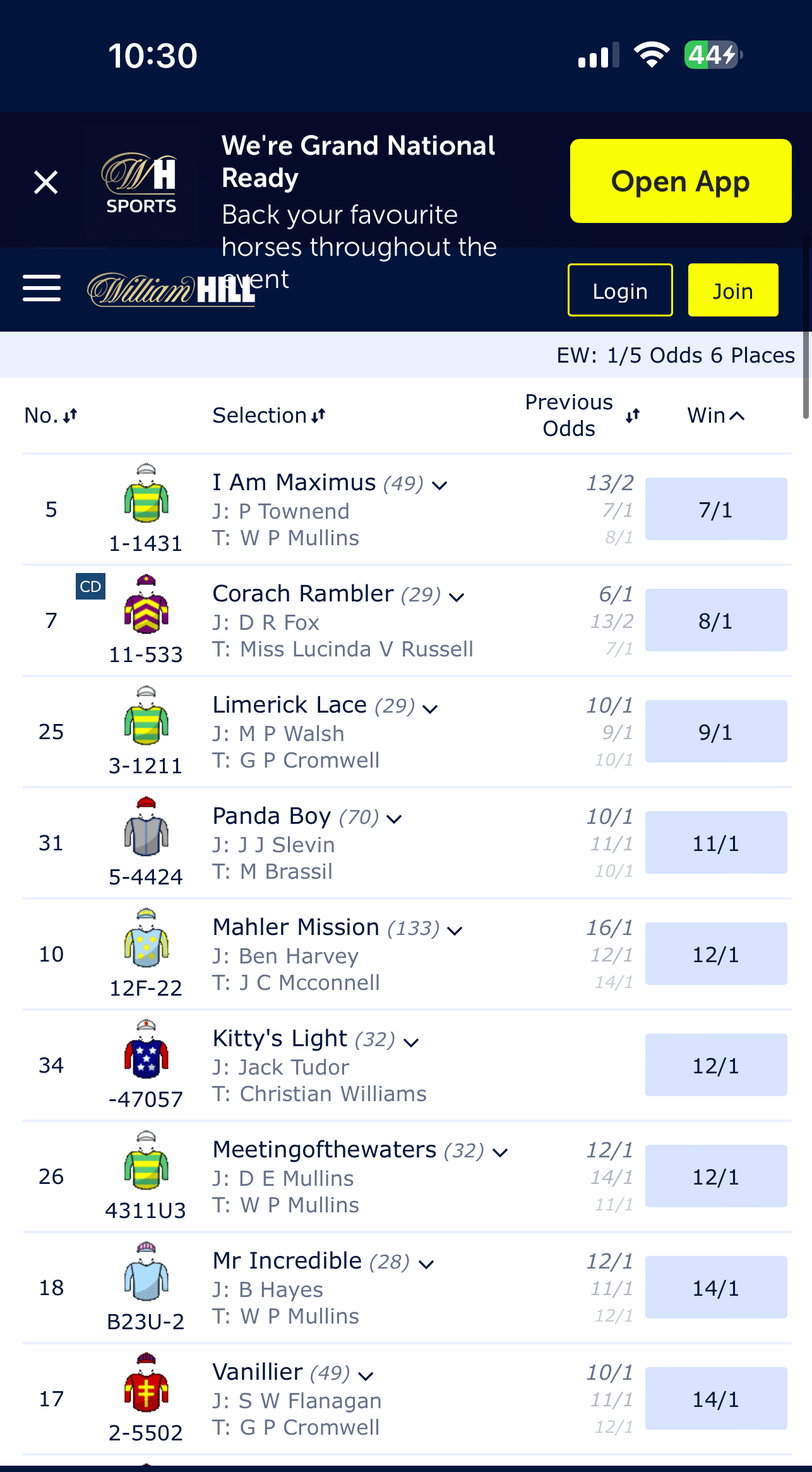
Task: Expand Limerick Lace details chevron
Action: tap(430, 708)
